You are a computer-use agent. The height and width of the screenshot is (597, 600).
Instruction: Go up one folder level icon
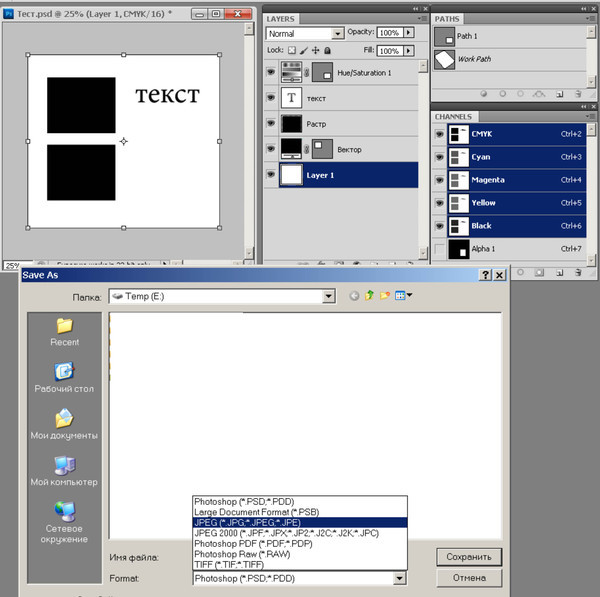[369, 295]
